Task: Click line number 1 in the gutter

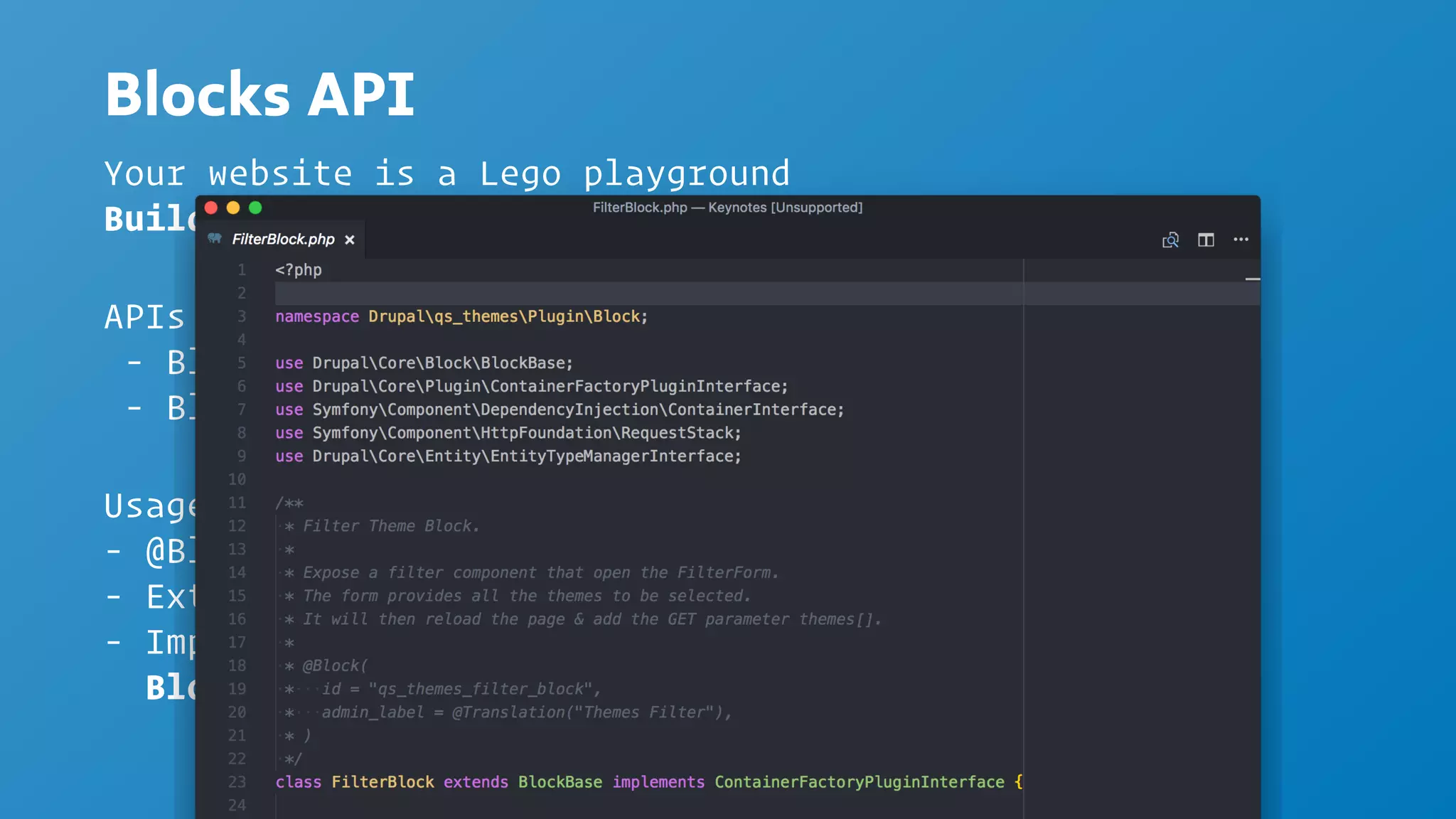Action: click(x=242, y=270)
